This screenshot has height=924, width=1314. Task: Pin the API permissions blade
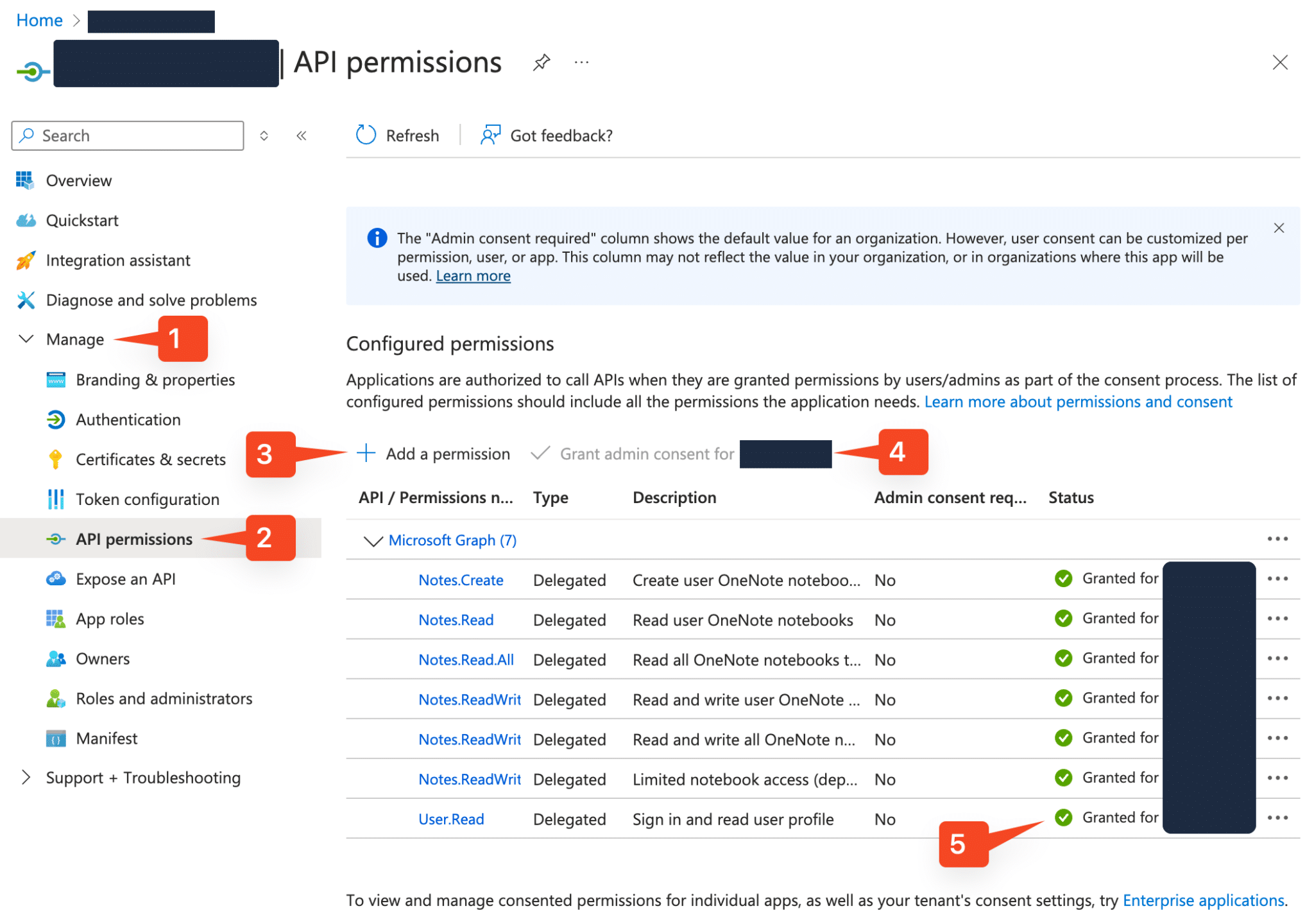coord(541,62)
